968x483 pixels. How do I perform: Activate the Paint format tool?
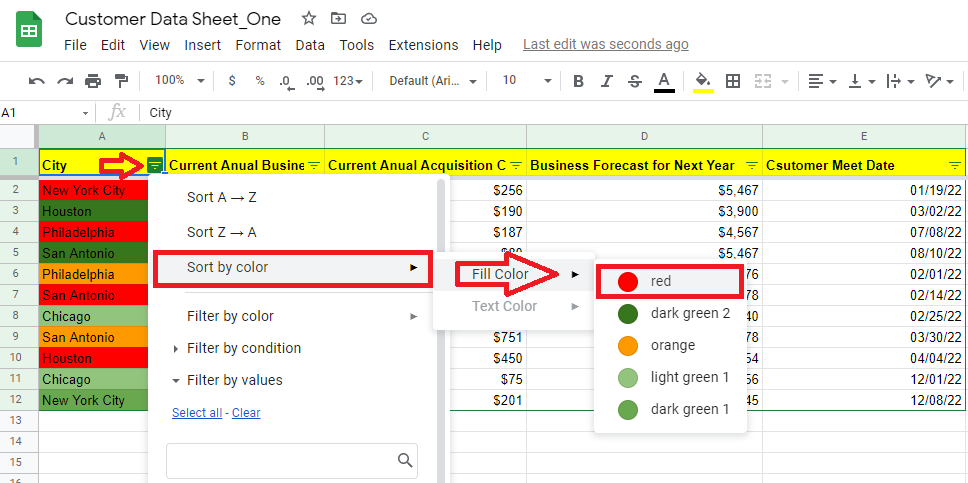[x=121, y=81]
